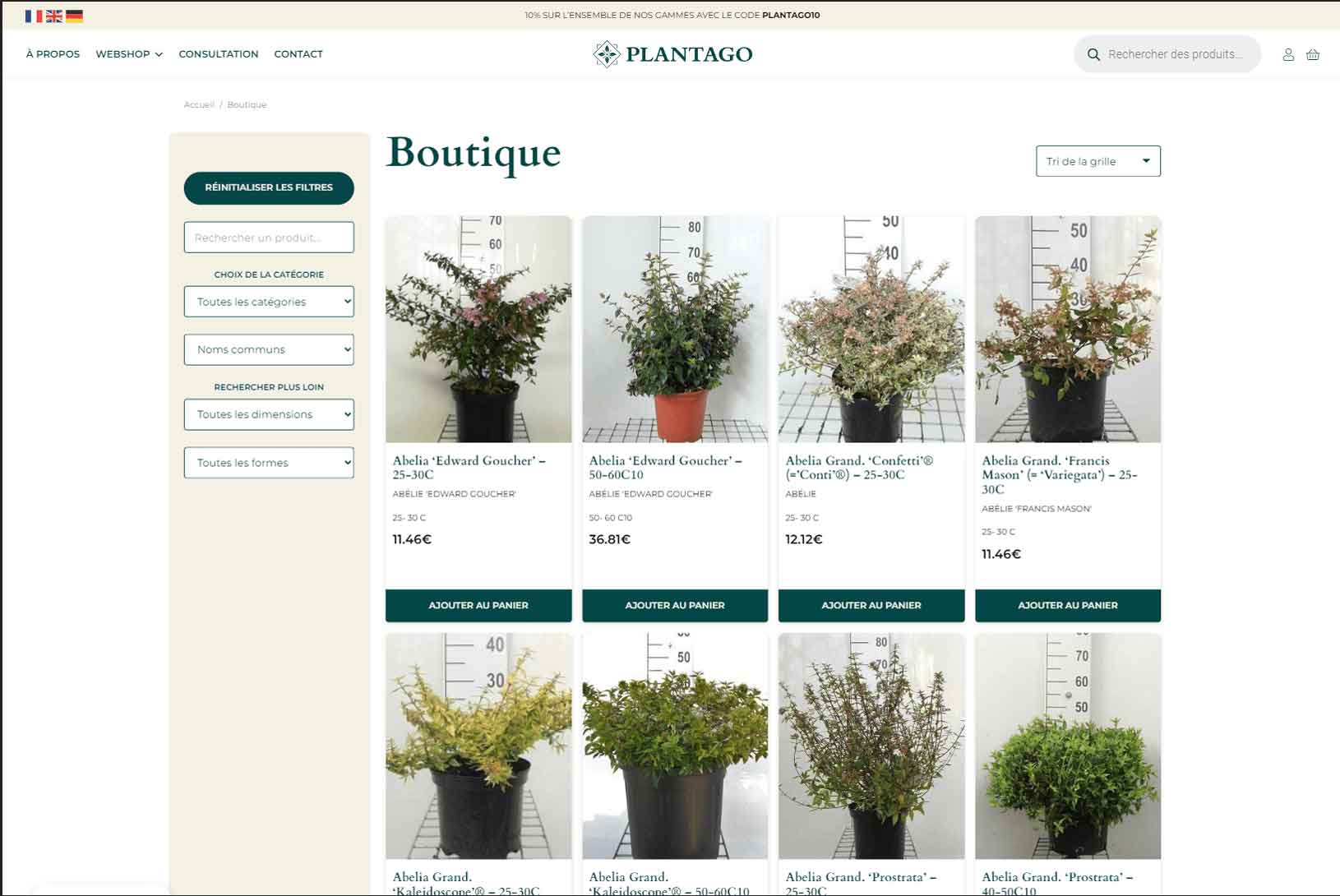
Task: Open Abelia 'Kaleidoscope' 50-60C10 product photo
Action: (x=675, y=746)
